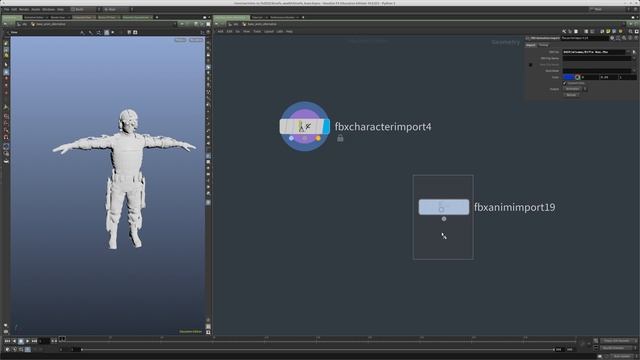
Task: Play the animation forward
Action: (x=27, y=341)
